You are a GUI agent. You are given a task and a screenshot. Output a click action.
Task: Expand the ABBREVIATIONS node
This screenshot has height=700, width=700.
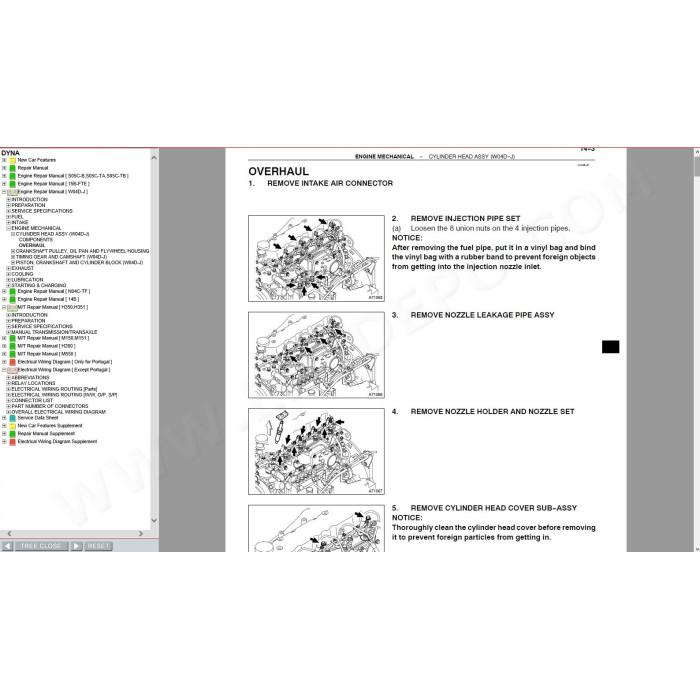point(8,378)
